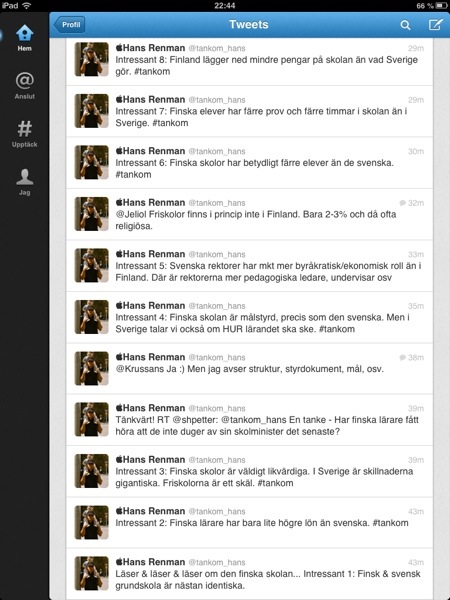Open the Hem home tab
This screenshot has height=600, width=450.
pyautogui.click(x=24, y=38)
